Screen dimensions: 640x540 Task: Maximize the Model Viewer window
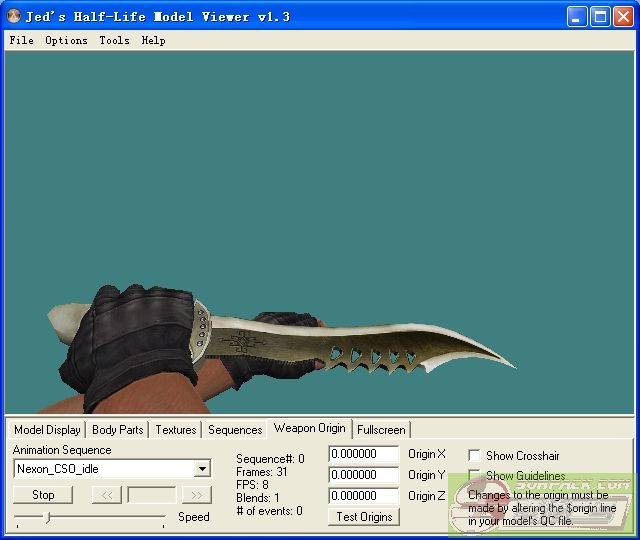600,16
